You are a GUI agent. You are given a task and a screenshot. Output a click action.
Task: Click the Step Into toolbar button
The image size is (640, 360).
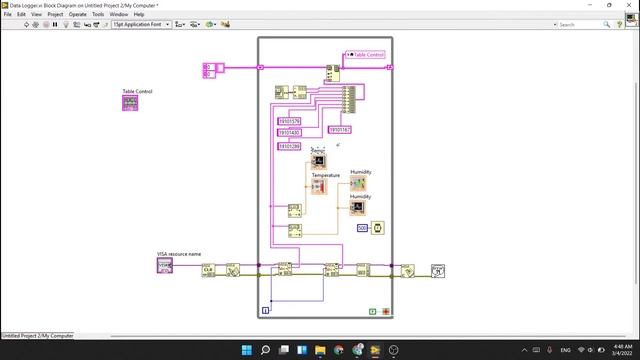(87, 24)
